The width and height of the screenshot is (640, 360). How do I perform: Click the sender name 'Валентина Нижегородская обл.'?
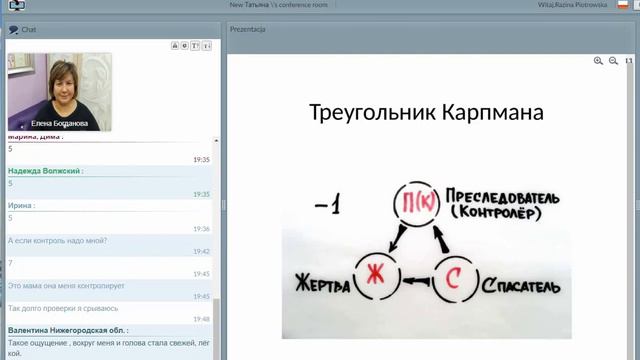(67, 330)
